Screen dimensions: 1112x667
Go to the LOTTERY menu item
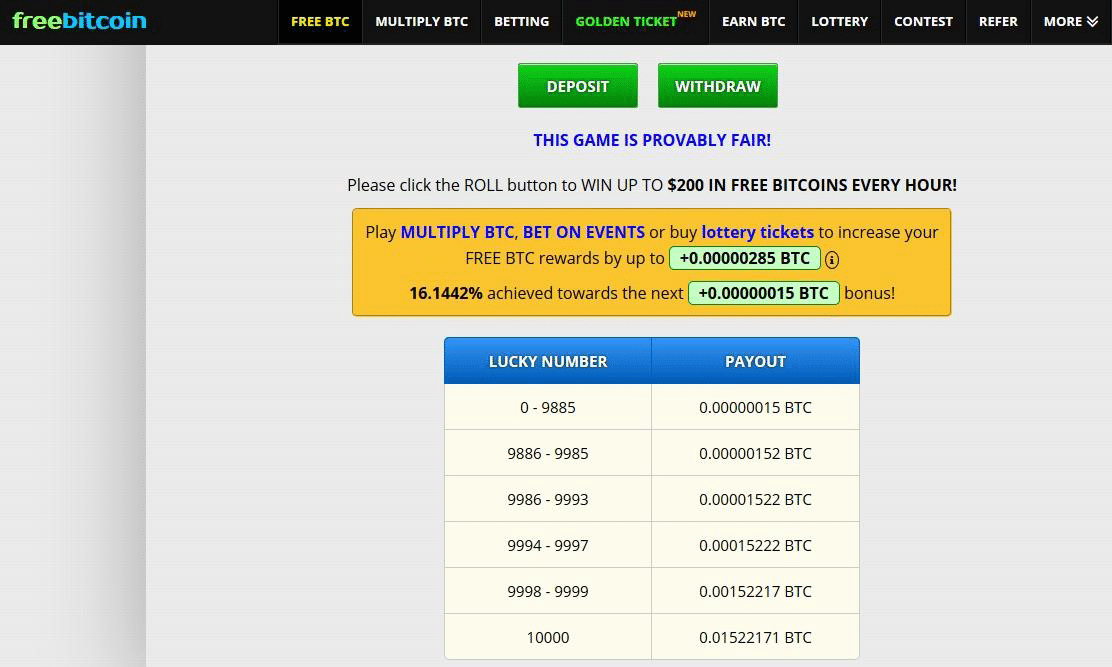click(x=839, y=22)
